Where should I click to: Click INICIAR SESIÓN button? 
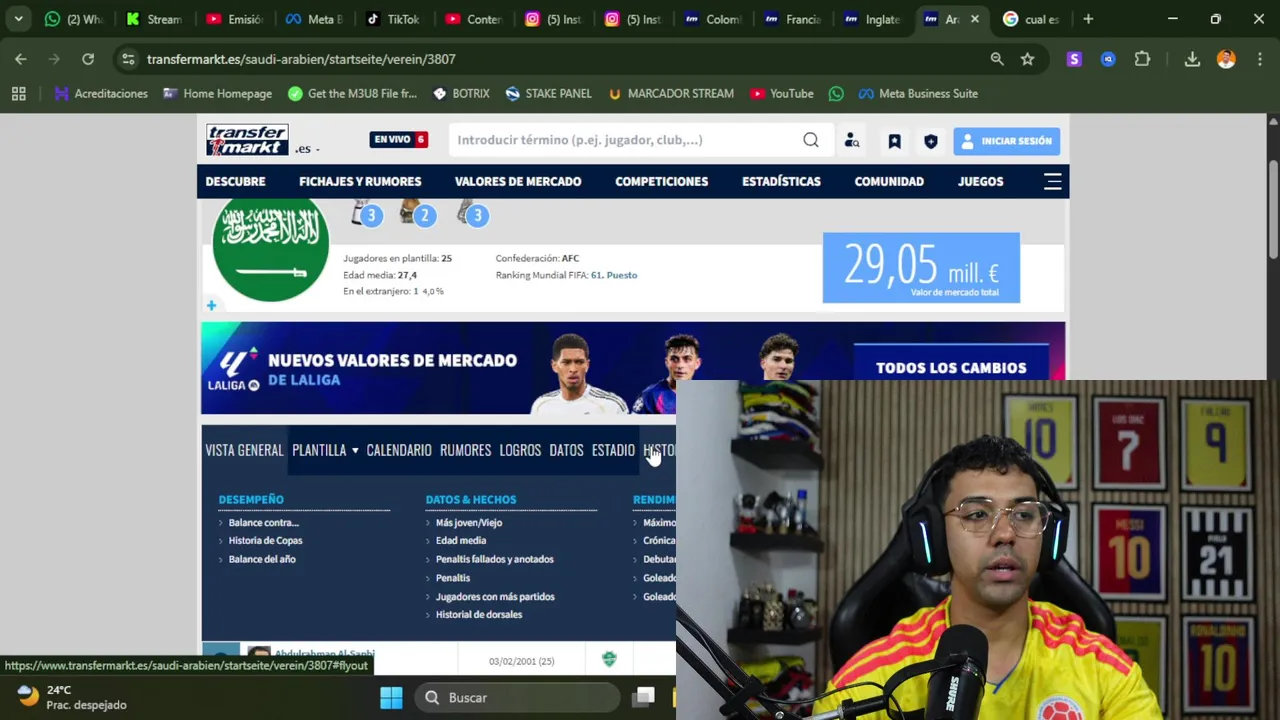tap(1006, 141)
